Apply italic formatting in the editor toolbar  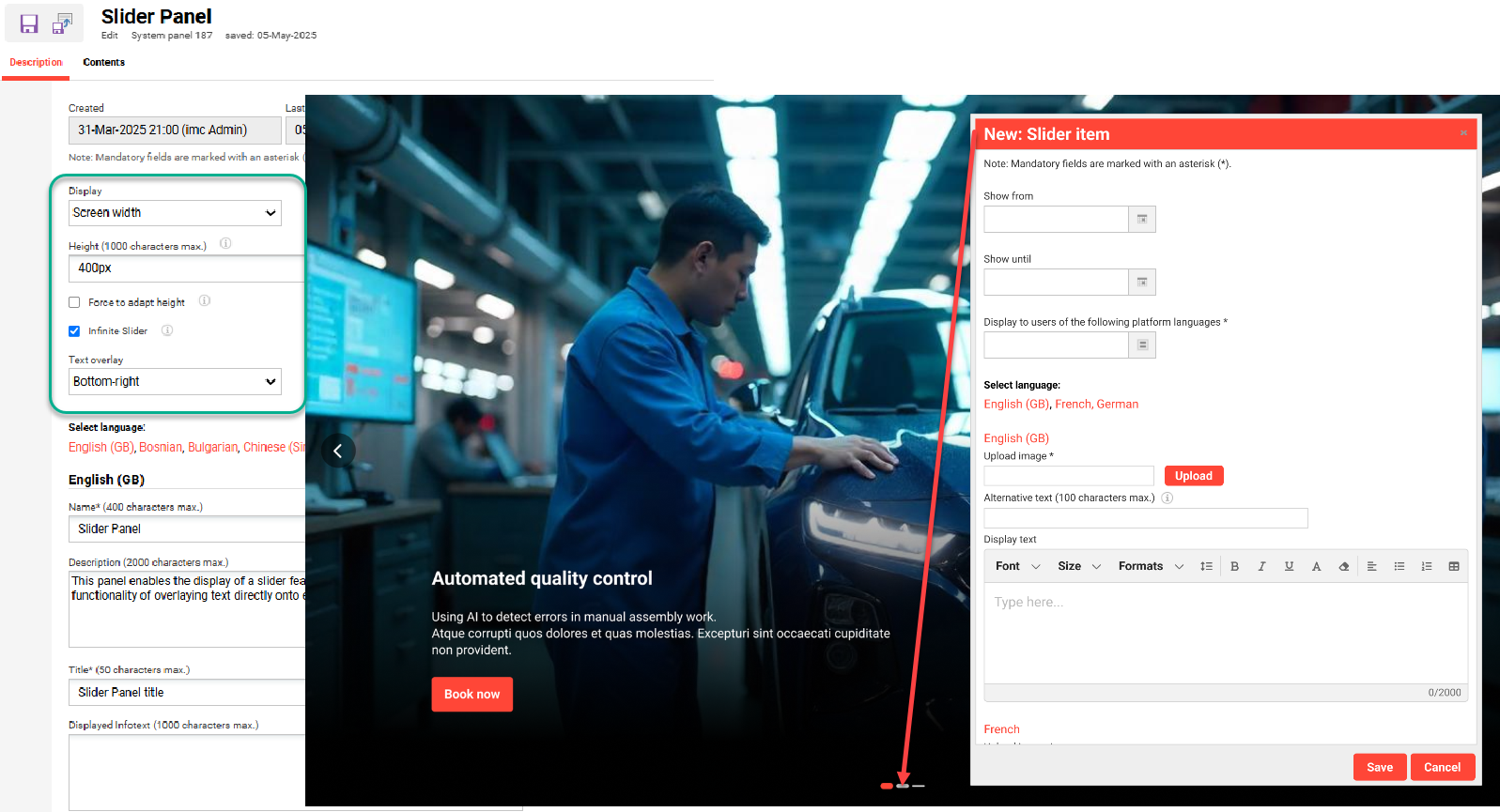[x=1261, y=566]
